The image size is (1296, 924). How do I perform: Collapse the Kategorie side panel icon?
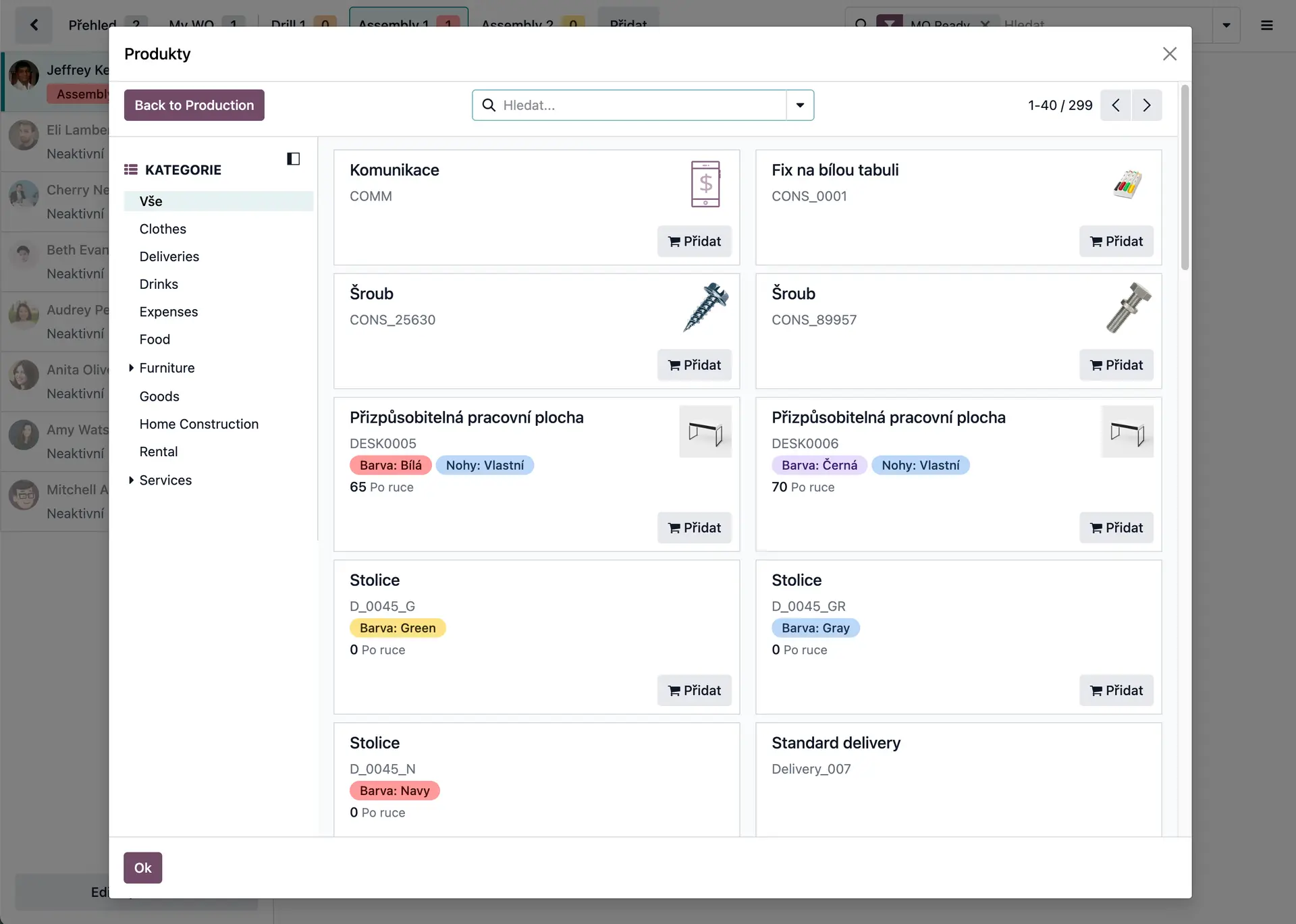[293, 159]
